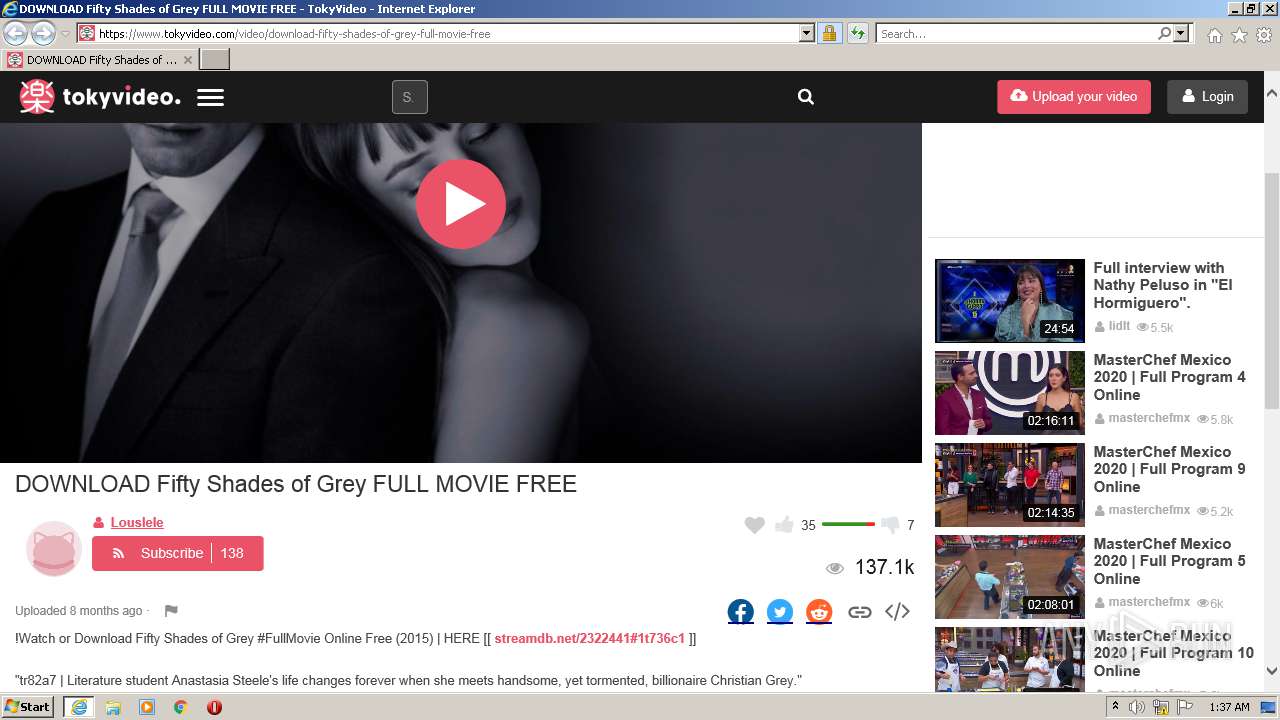Open the IE Tools gear icon

1264,35
